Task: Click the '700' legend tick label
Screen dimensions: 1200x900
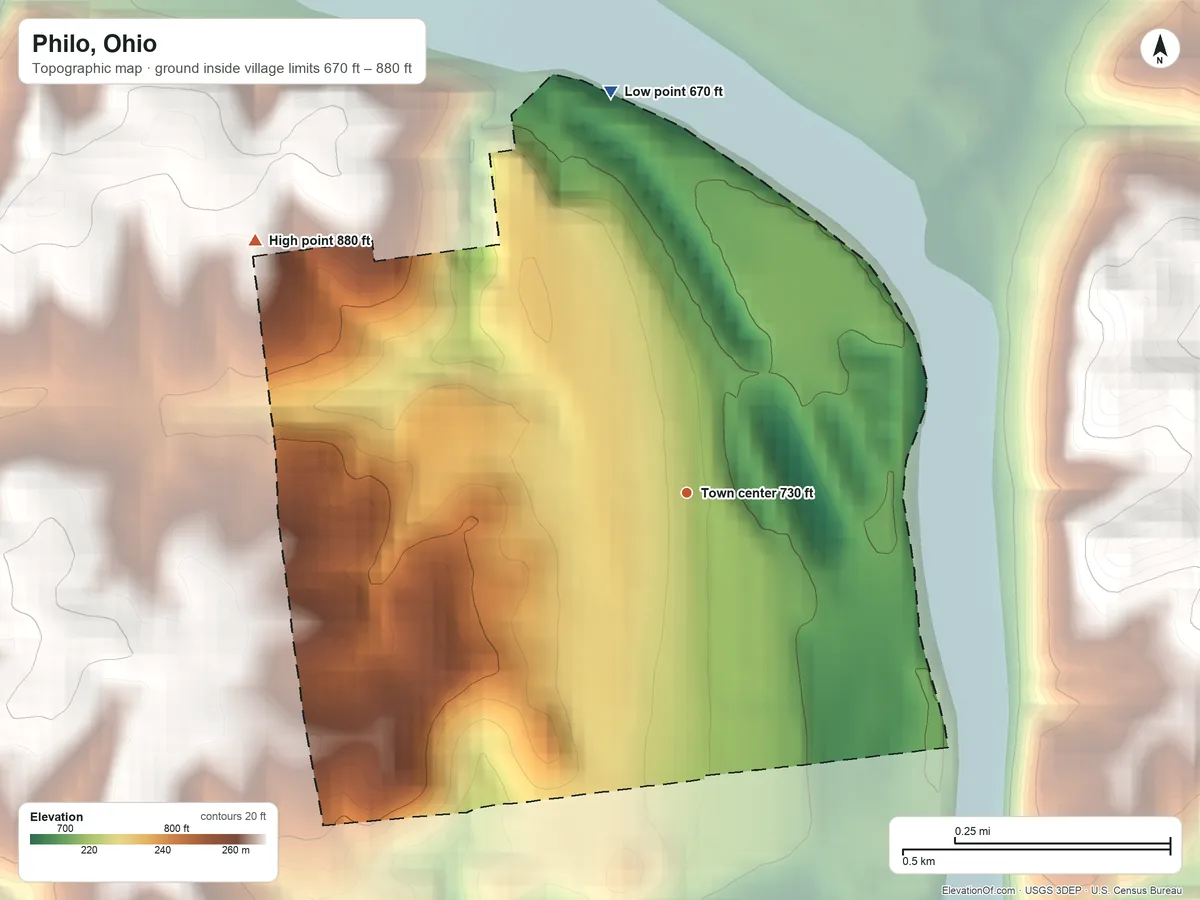Action: 66,828
